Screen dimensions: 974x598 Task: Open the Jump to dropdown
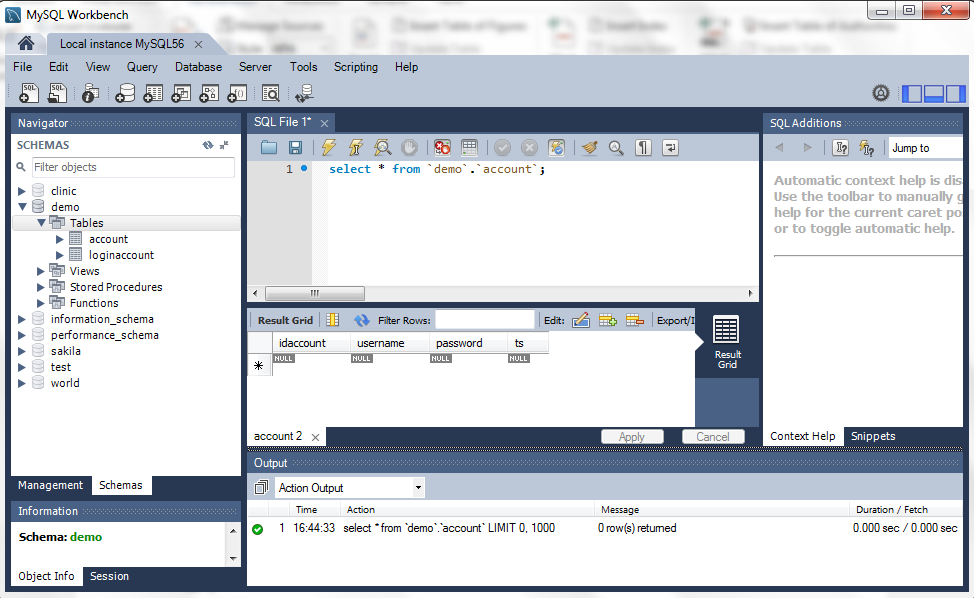[x=925, y=148]
